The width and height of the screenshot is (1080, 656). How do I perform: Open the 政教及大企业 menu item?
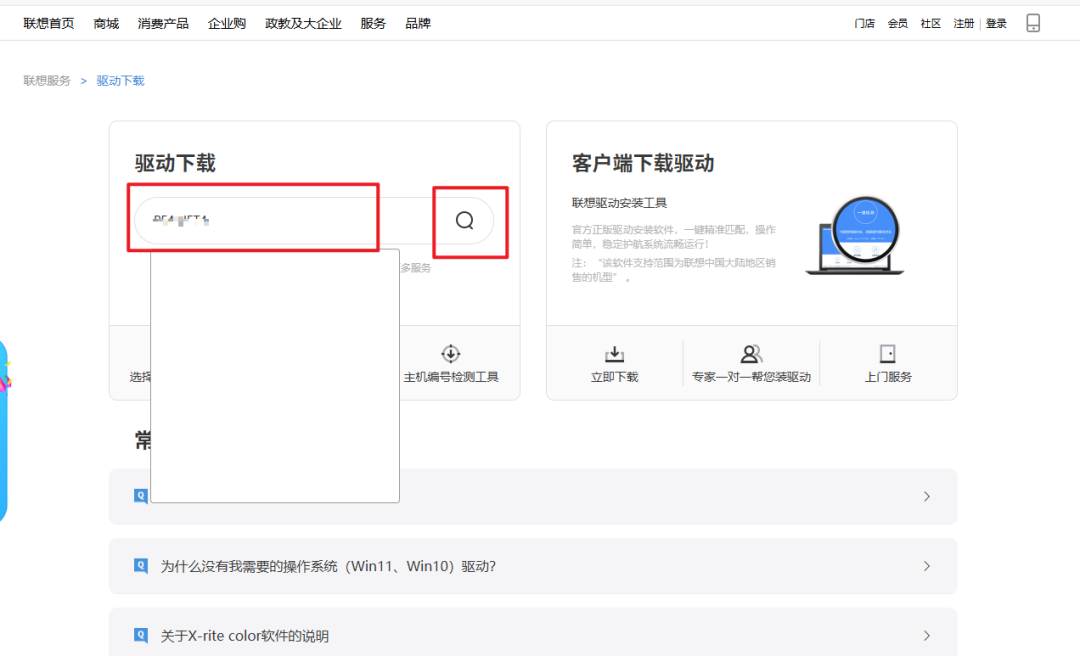[303, 23]
